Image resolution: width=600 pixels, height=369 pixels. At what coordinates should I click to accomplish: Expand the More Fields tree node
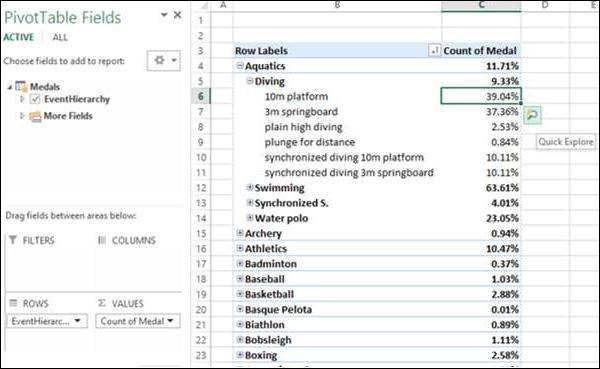[x=22, y=115]
